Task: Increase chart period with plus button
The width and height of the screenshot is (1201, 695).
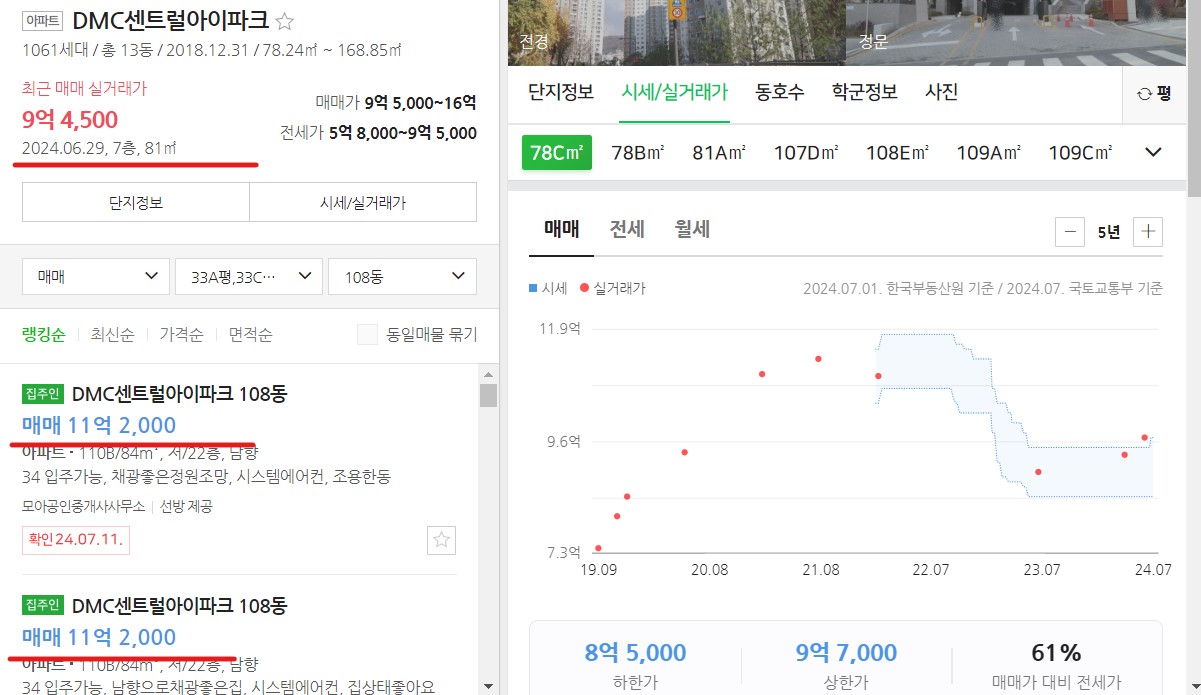Action: coord(1148,232)
